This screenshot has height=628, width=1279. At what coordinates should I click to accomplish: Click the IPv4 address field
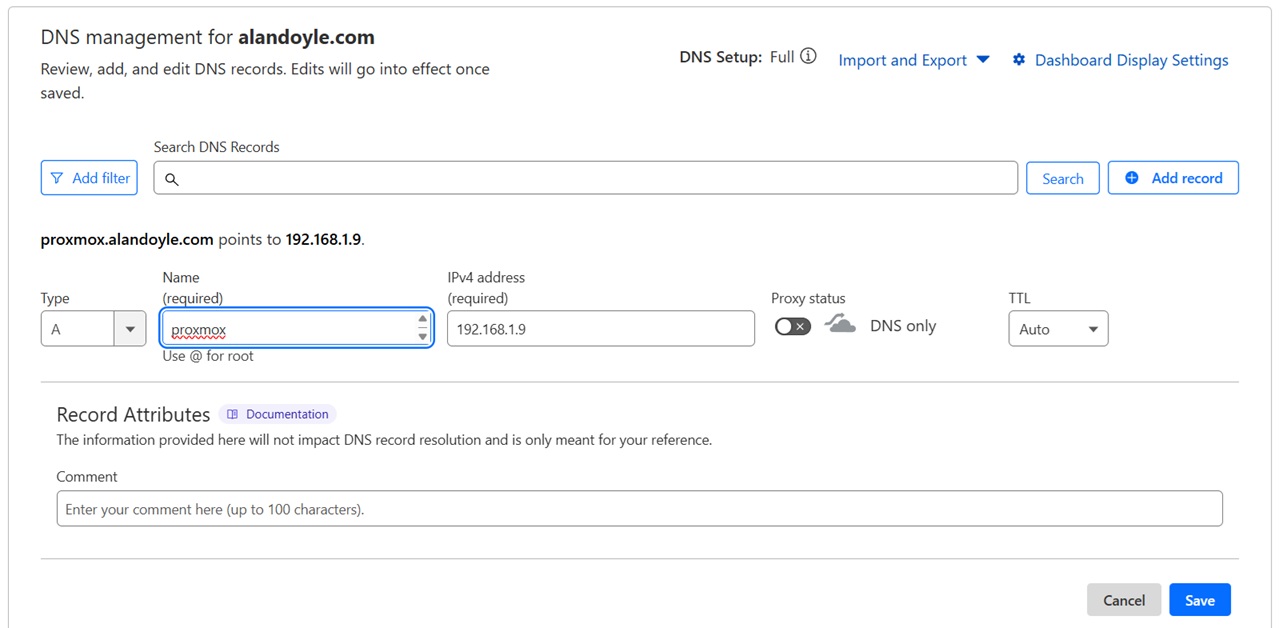(x=601, y=329)
